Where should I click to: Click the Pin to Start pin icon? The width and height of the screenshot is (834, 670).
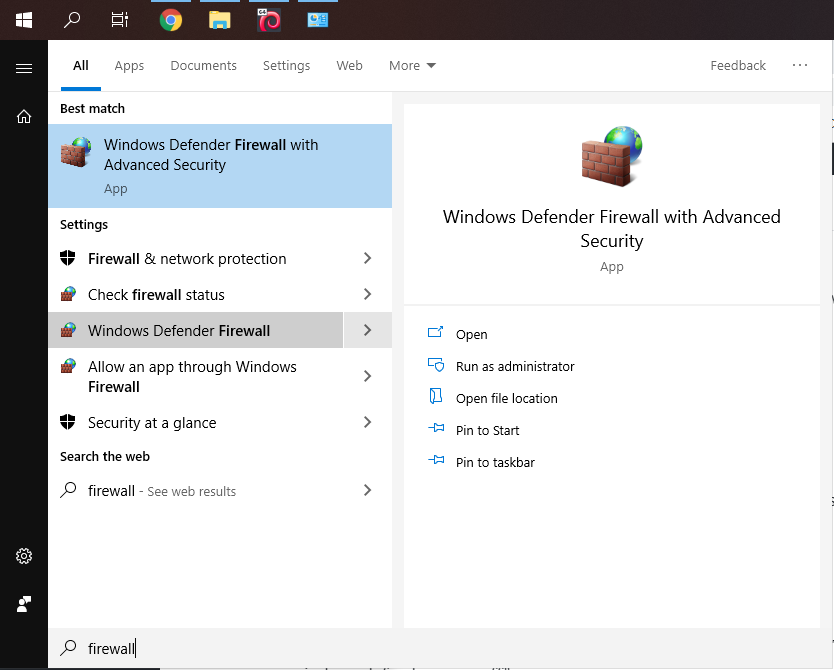(436, 428)
